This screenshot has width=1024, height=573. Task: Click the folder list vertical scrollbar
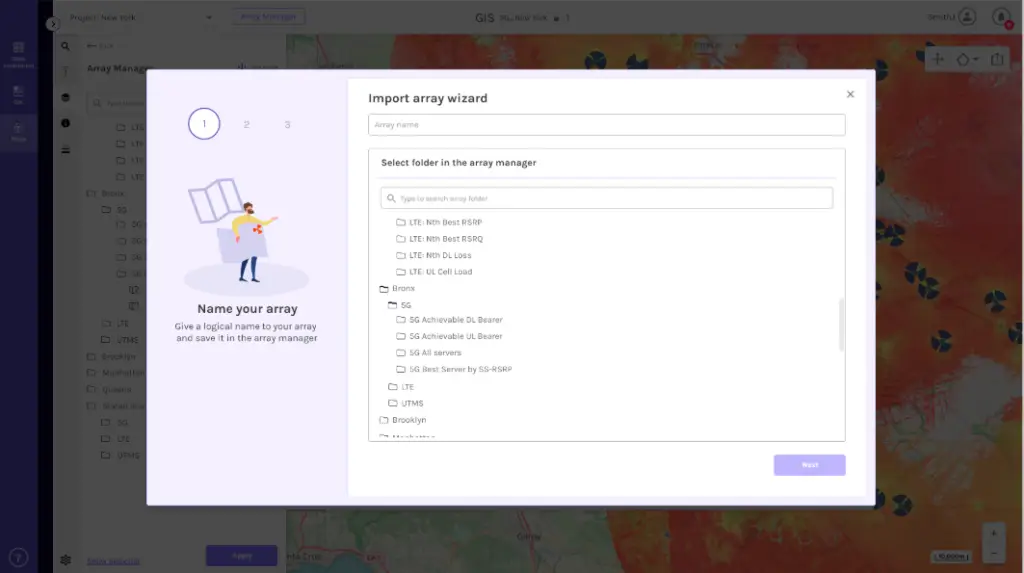point(841,324)
